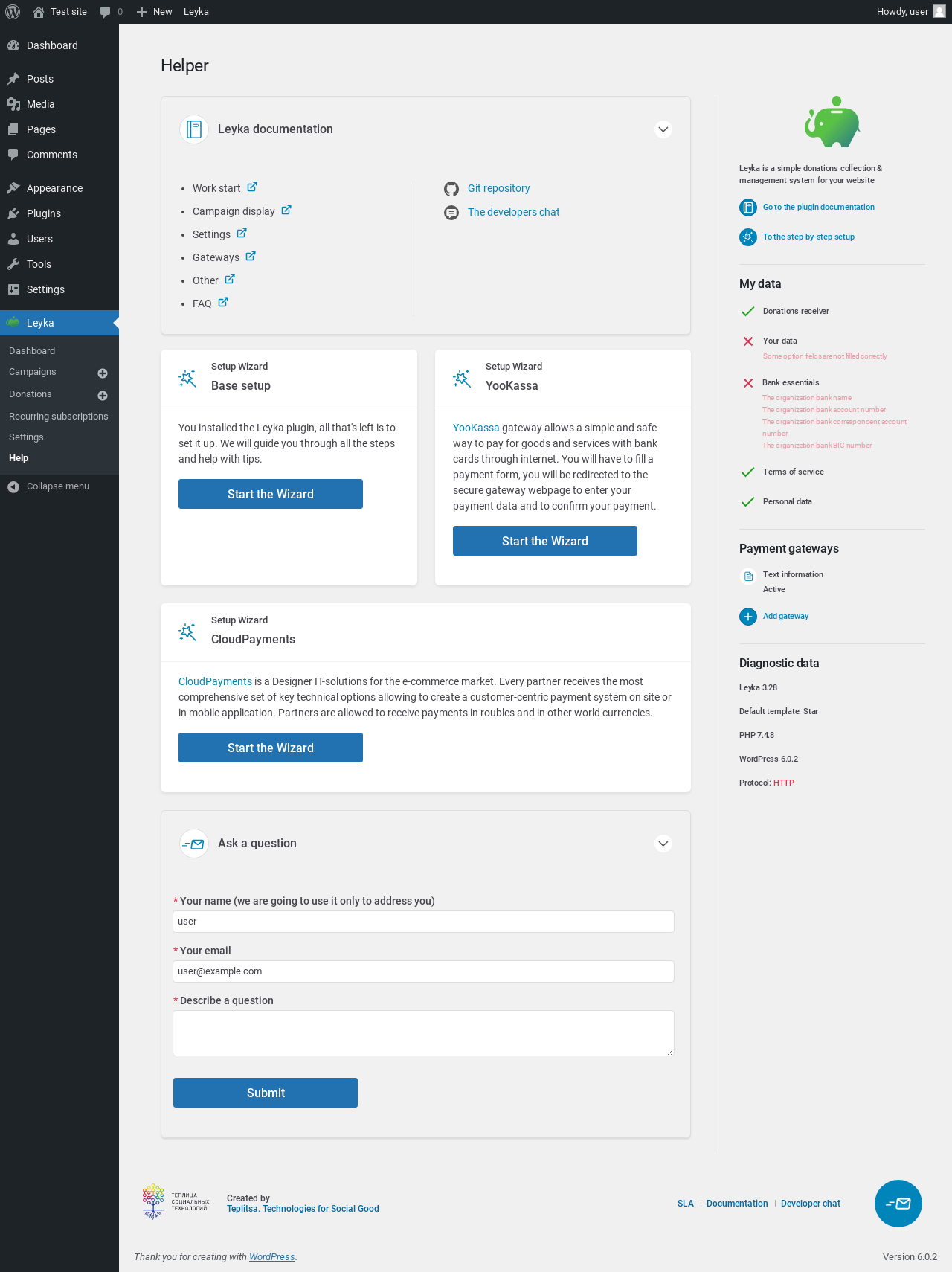Start the Wizard for YooKassa
952x1272 pixels.
tap(545, 541)
